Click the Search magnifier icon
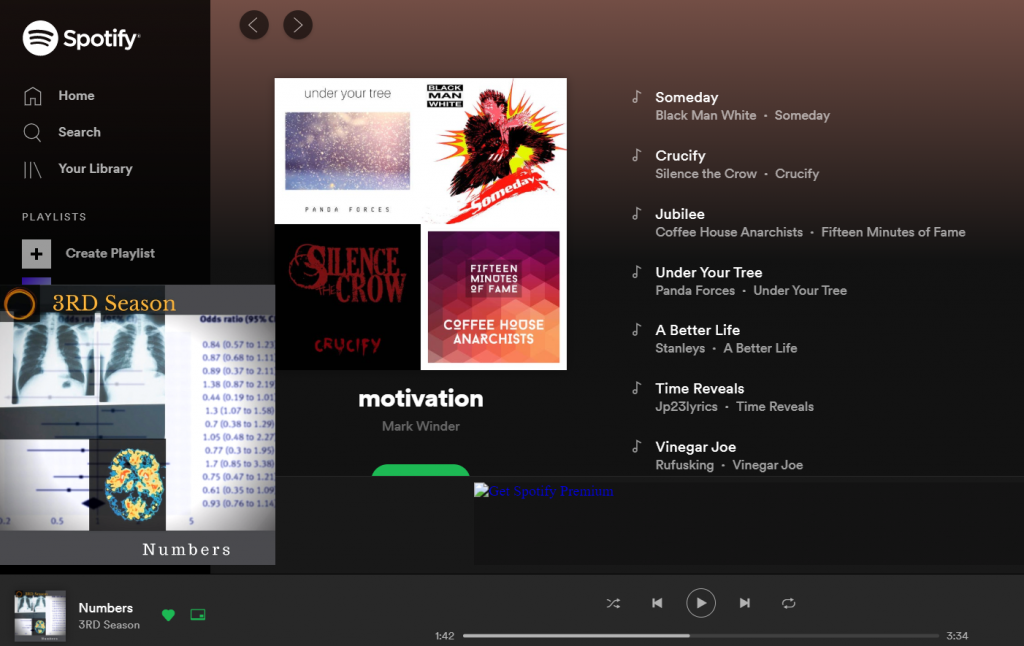 click(x=32, y=133)
